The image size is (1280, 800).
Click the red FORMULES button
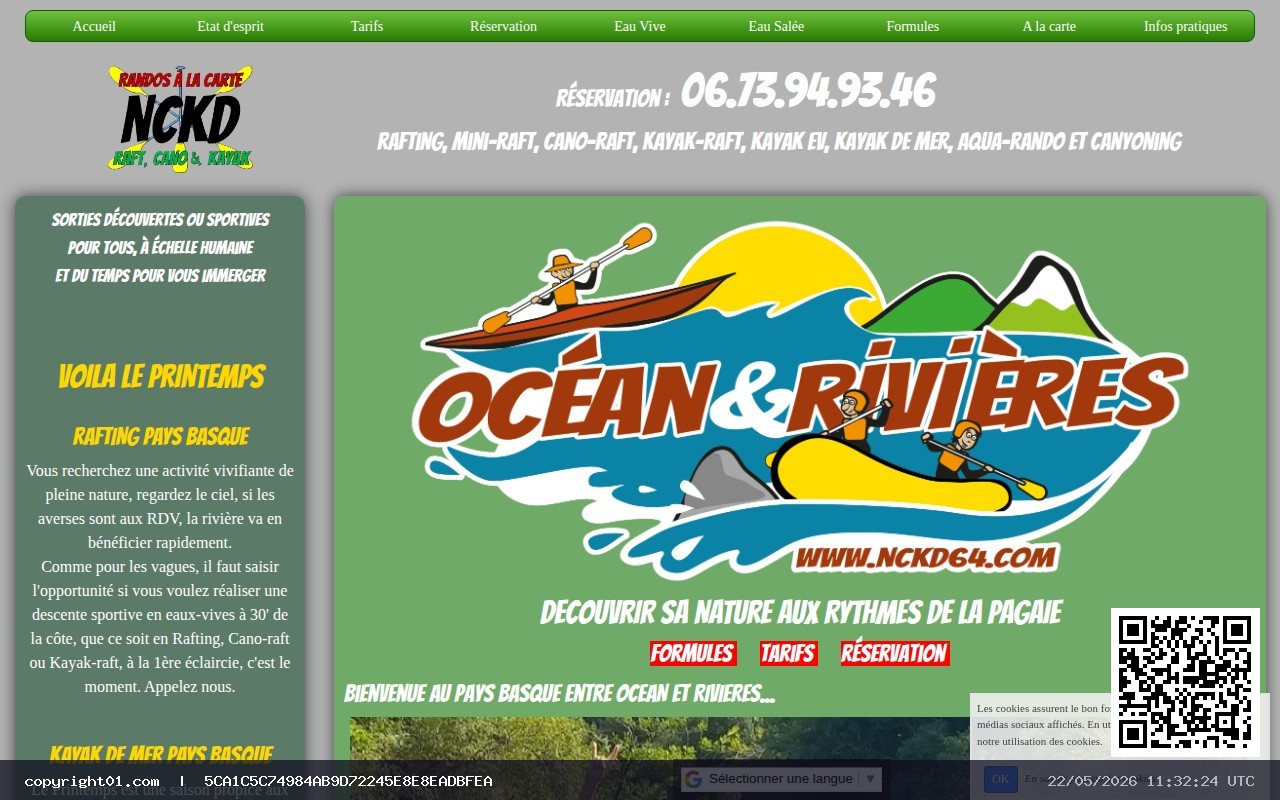tap(693, 654)
